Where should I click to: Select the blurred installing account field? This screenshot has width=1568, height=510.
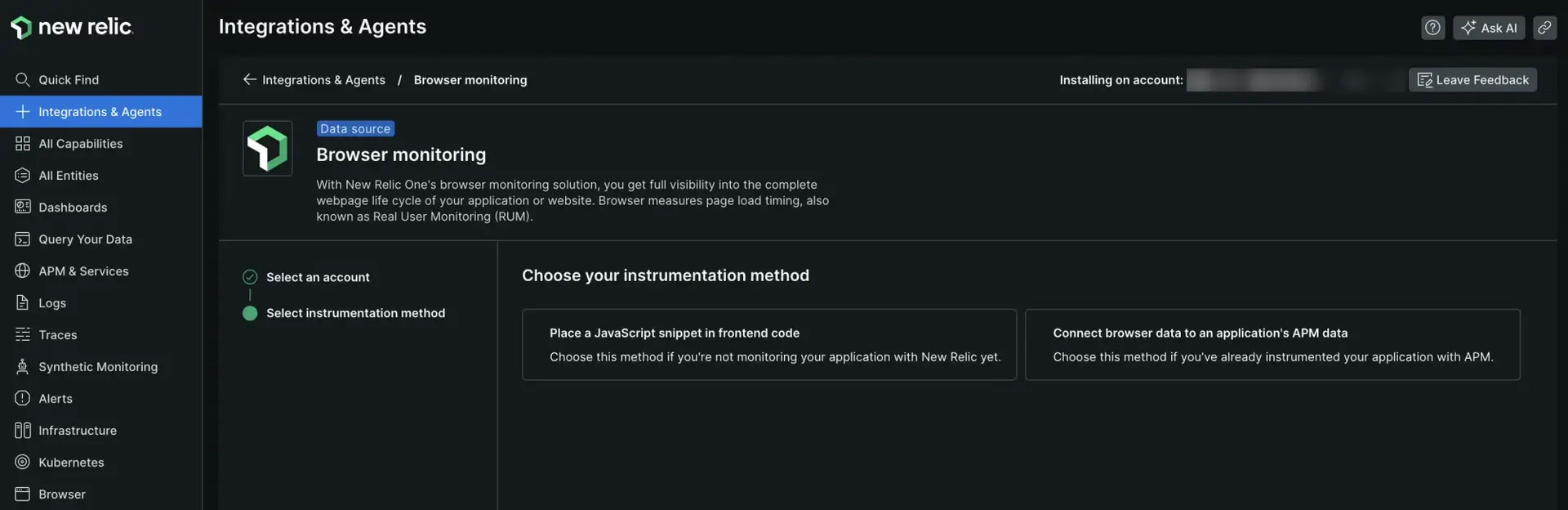pyautogui.click(x=1254, y=80)
